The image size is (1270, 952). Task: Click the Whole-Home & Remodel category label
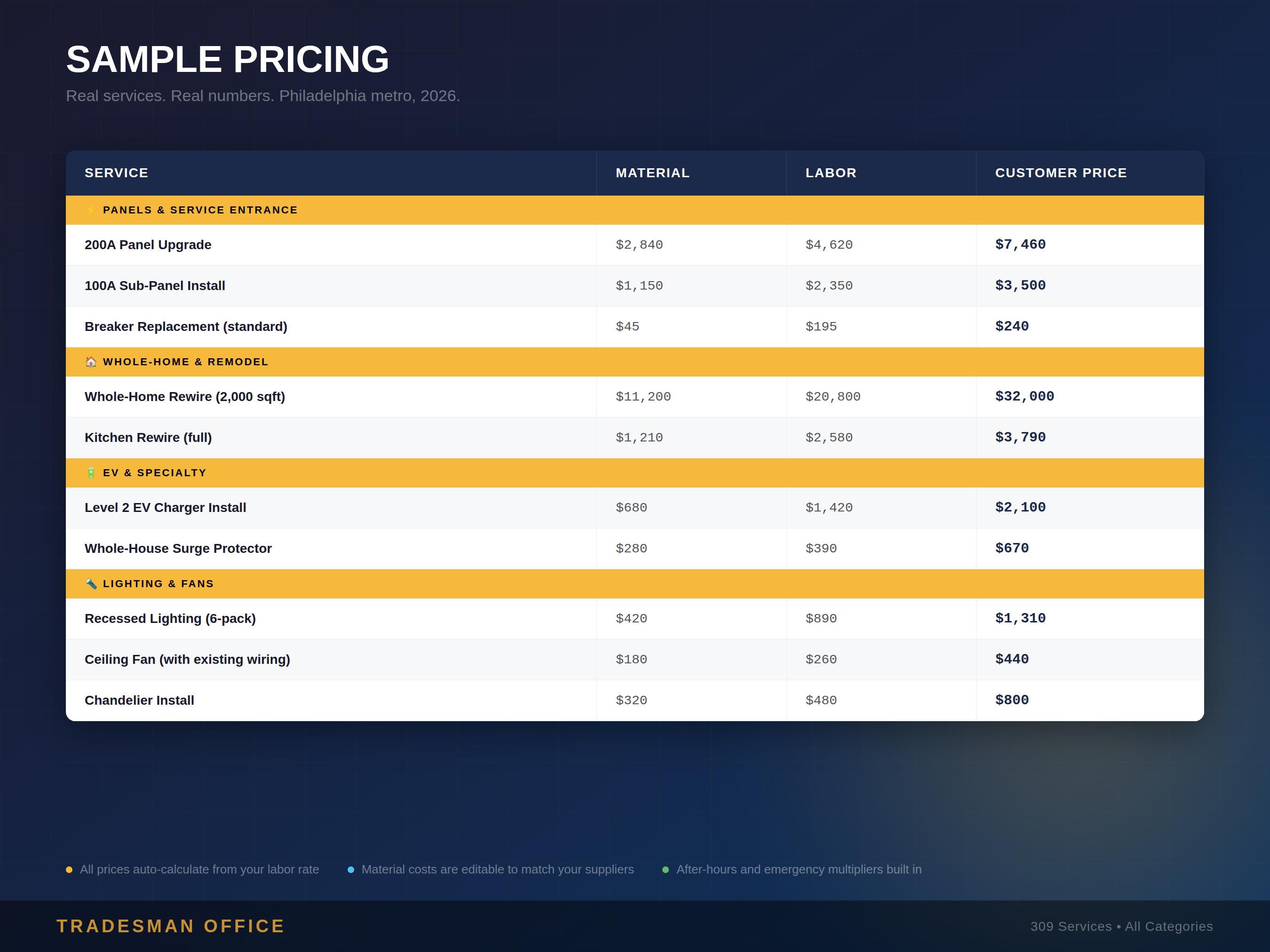coord(185,362)
